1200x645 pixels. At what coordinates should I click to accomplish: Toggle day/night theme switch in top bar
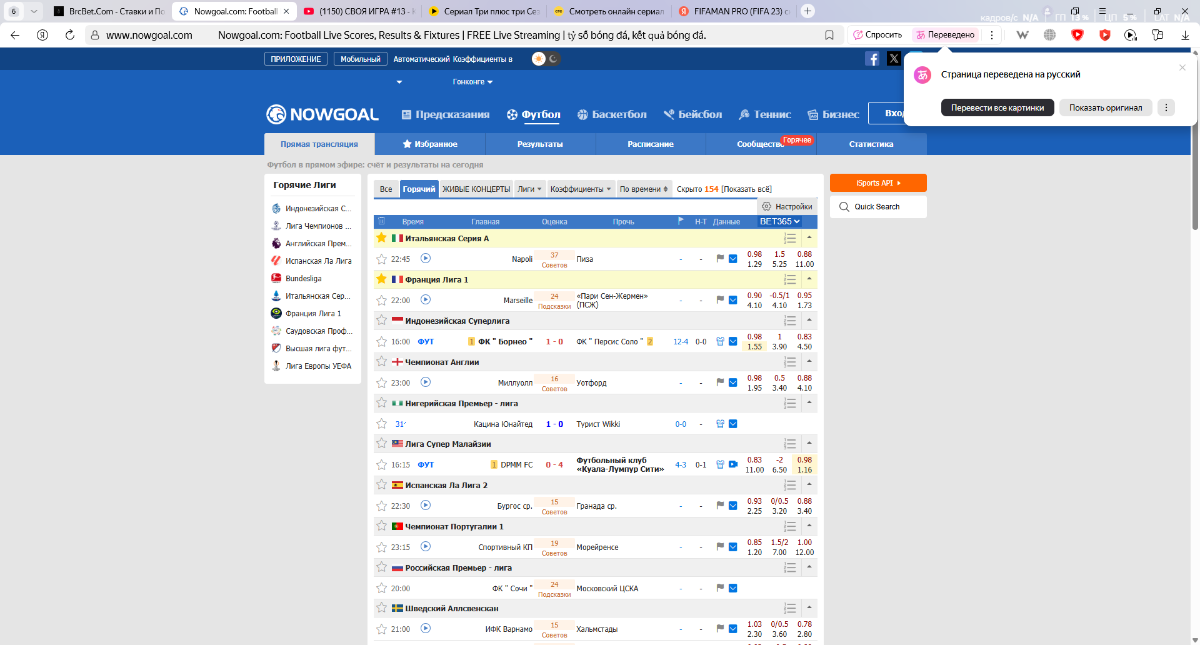click(546, 59)
